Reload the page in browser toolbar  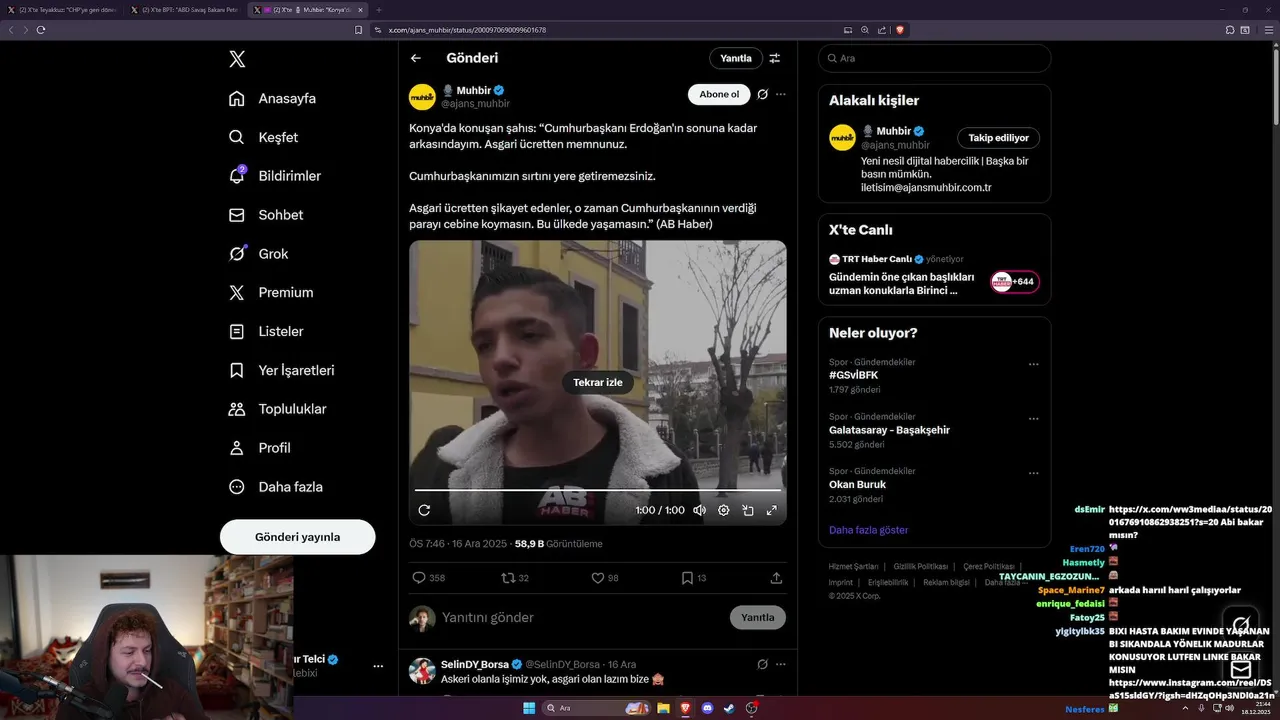click(41, 30)
